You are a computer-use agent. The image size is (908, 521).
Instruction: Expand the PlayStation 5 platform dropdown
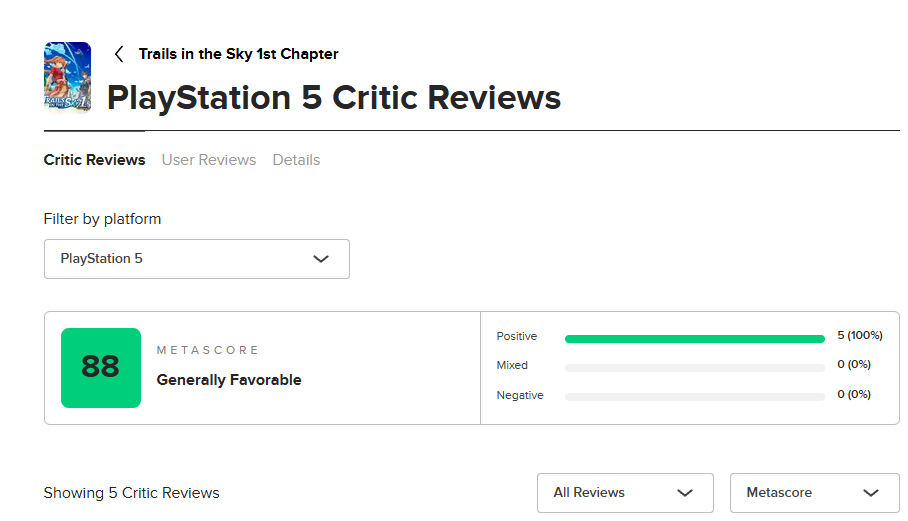coord(196,259)
